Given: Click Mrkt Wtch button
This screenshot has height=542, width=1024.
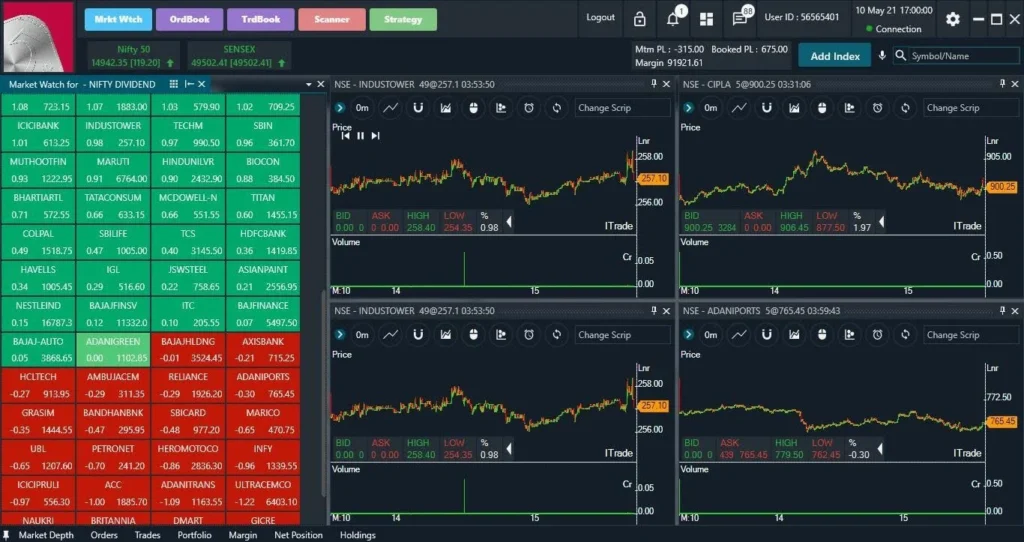Looking at the screenshot, I should 118,20.
